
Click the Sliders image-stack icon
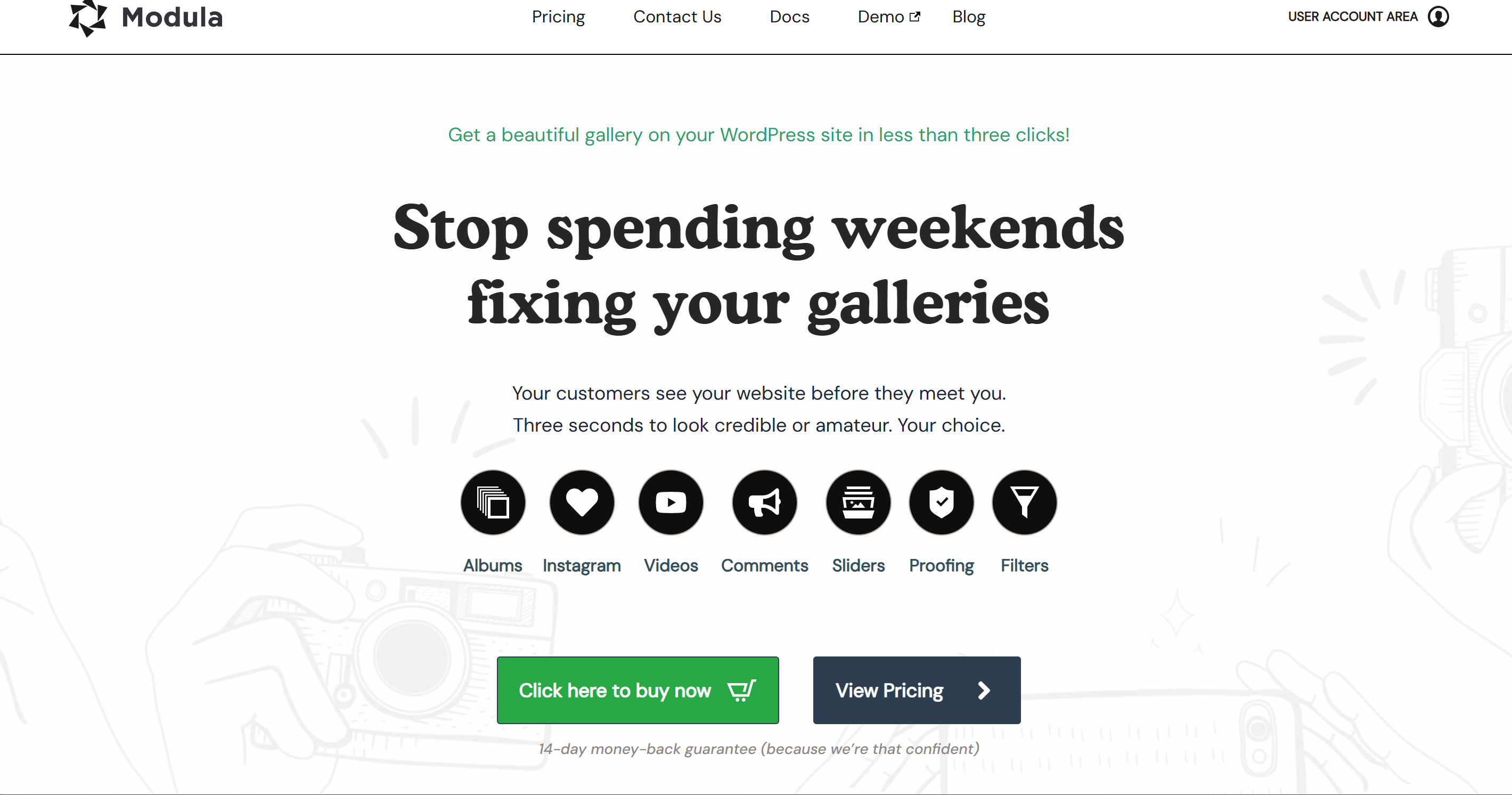pyautogui.click(x=858, y=502)
